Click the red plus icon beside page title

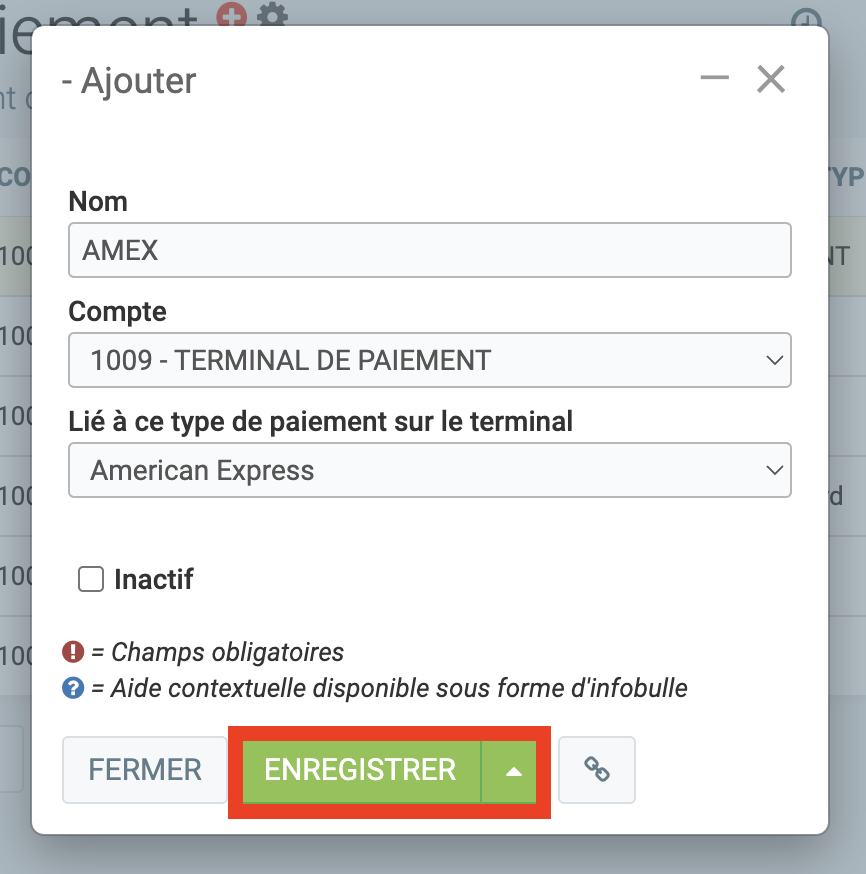[231, 15]
